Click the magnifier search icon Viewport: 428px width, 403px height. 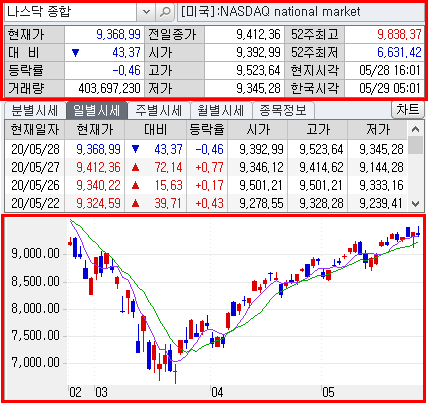[165, 12]
